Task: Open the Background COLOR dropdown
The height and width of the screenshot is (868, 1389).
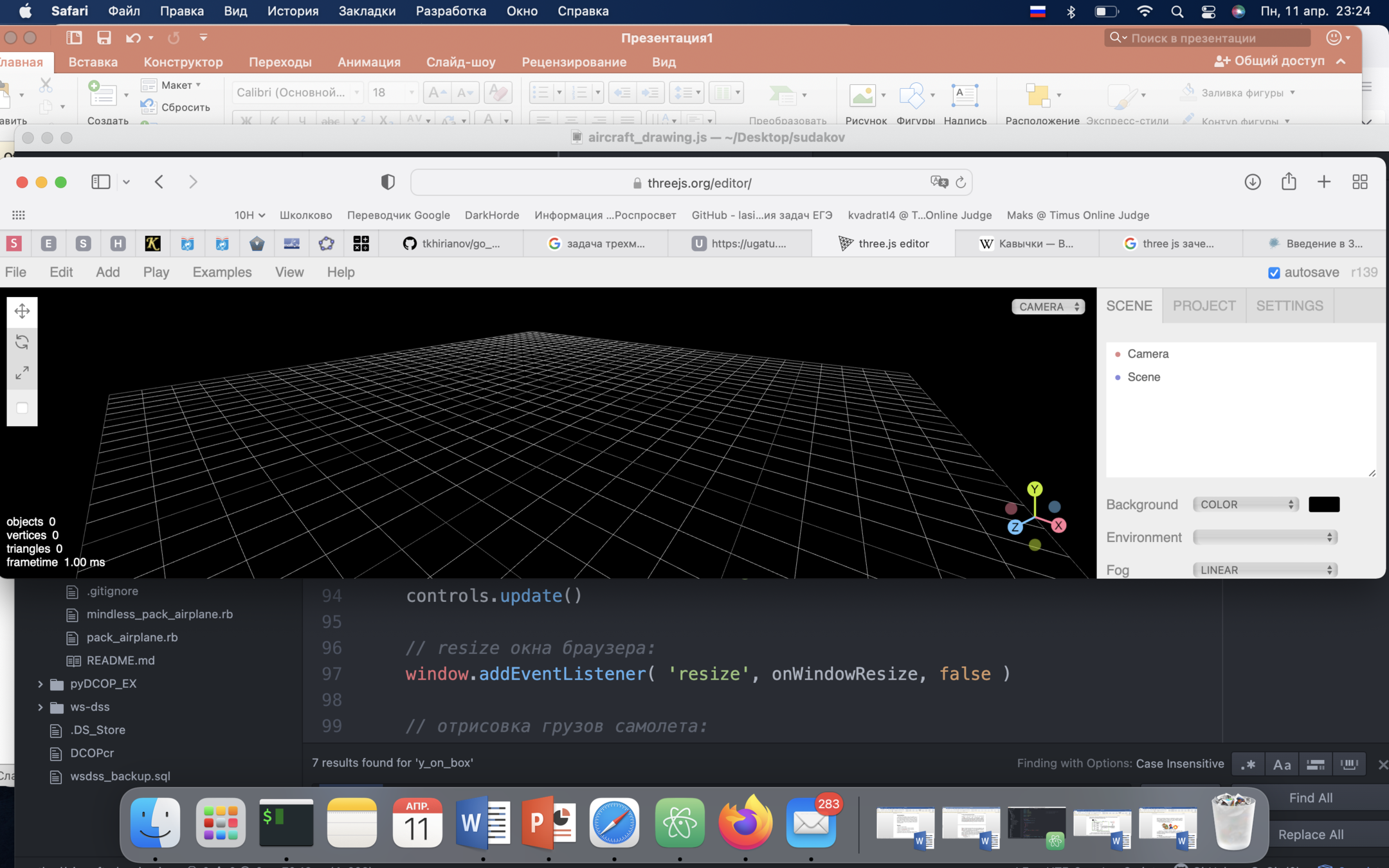Action: (x=1245, y=505)
